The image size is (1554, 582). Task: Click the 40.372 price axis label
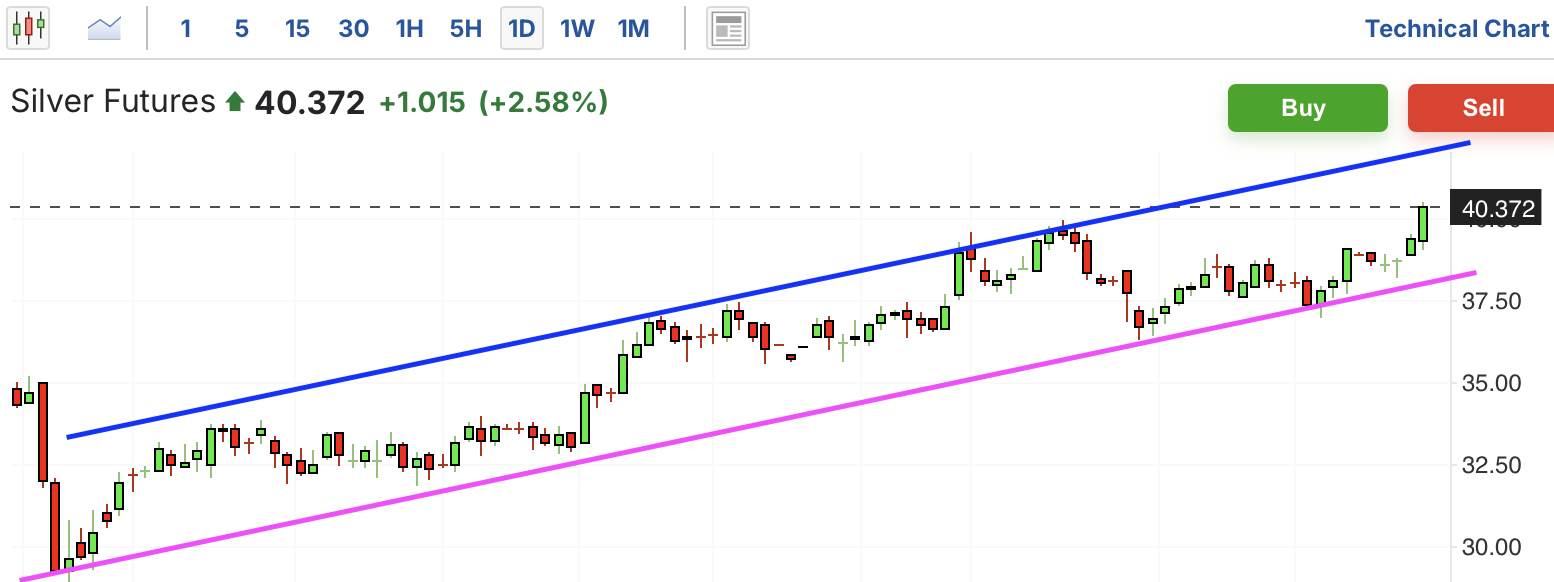click(x=1496, y=208)
